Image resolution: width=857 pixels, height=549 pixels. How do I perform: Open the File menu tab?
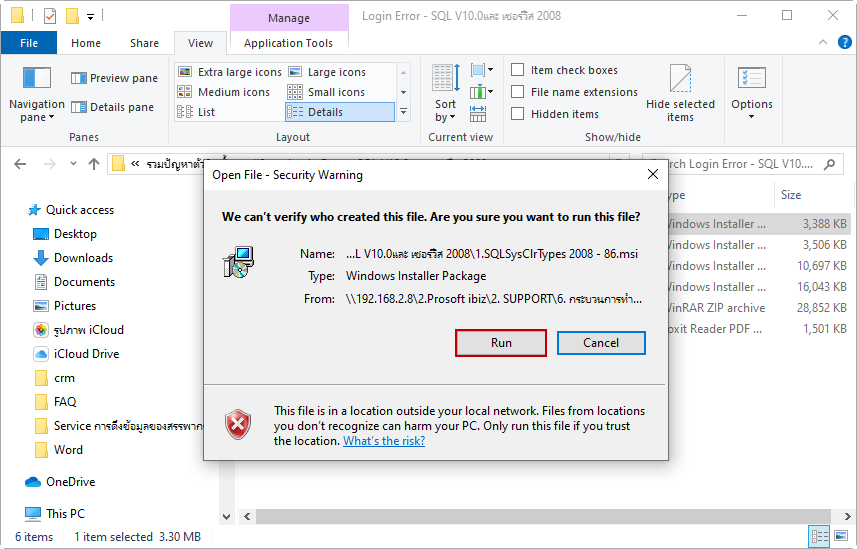[28, 43]
